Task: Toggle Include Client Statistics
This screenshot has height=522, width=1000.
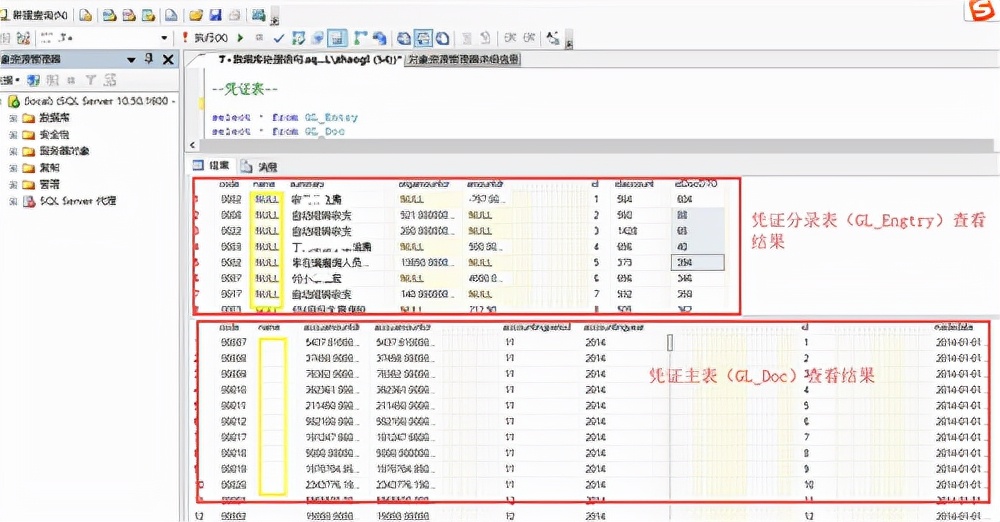Action: (x=379, y=38)
